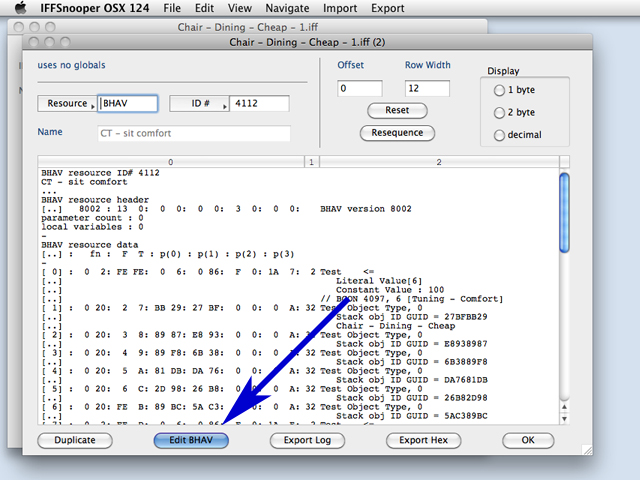Open the Import menu
Screen dimensions: 640x480
click(x=340, y=8)
